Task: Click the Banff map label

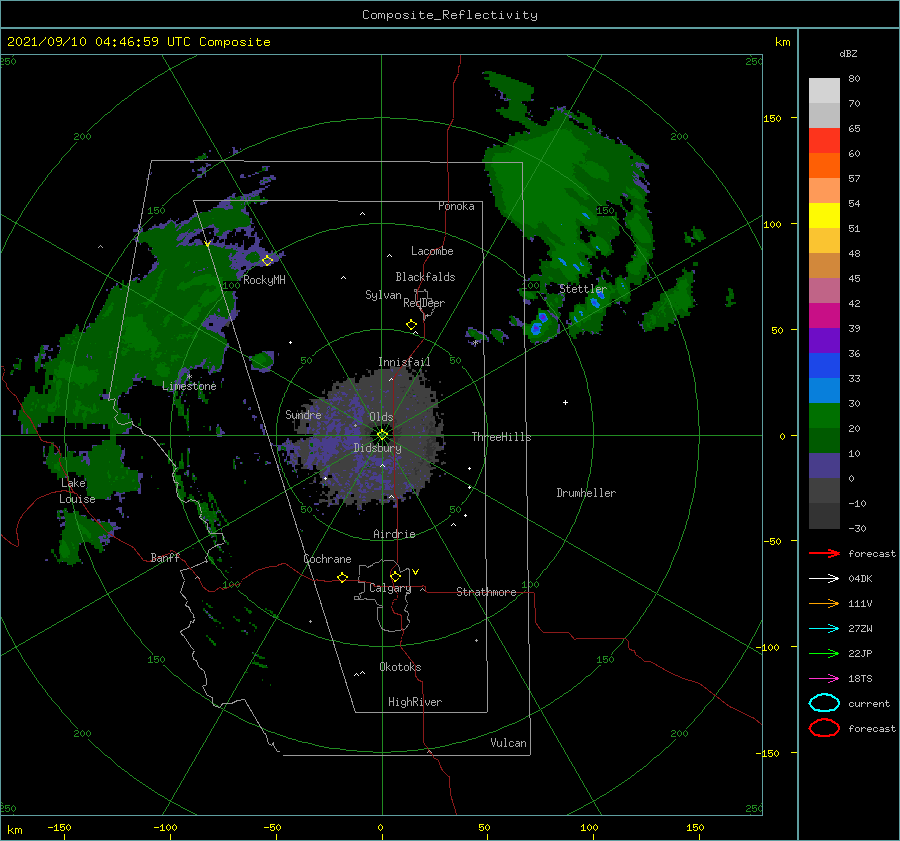Action: pyautogui.click(x=165, y=558)
